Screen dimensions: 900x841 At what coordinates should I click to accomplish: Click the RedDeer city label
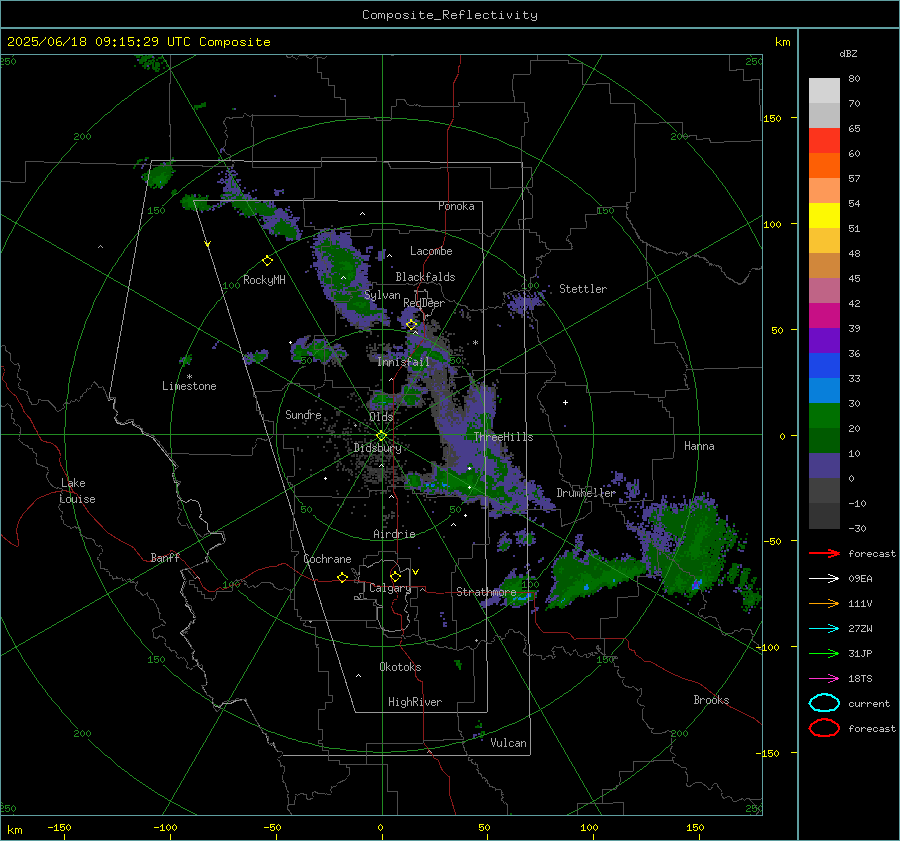(x=424, y=303)
